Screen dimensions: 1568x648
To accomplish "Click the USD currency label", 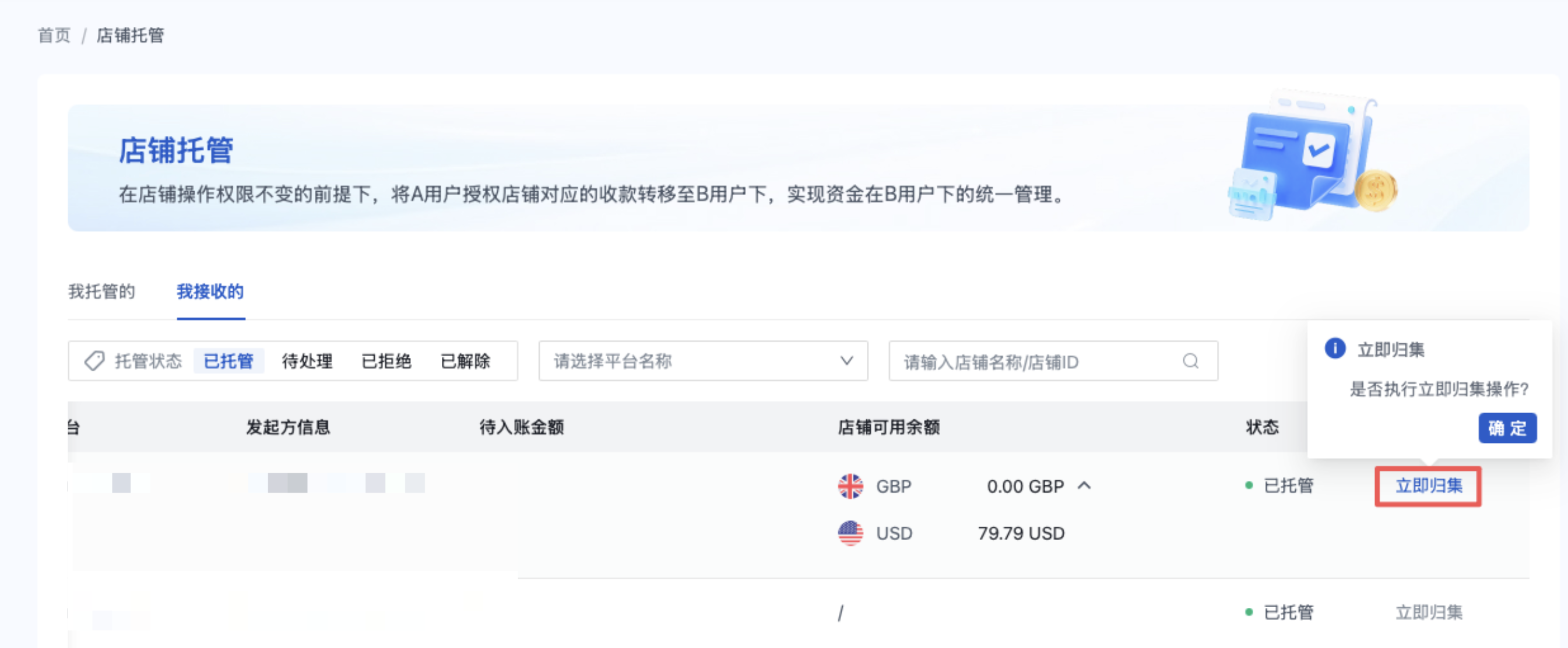I will (894, 533).
